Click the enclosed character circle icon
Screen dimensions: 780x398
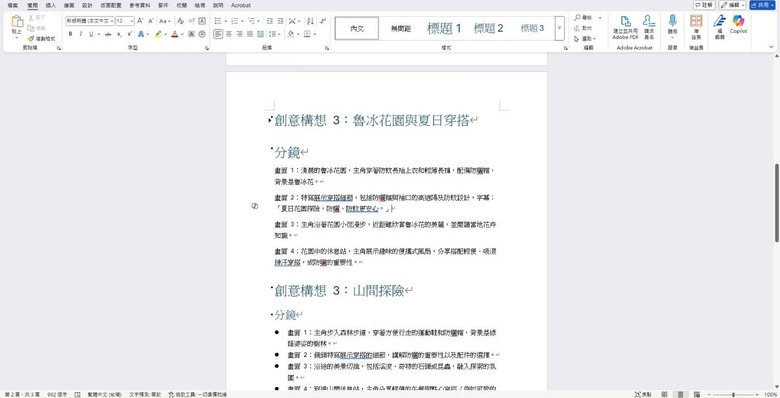(202, 34)
